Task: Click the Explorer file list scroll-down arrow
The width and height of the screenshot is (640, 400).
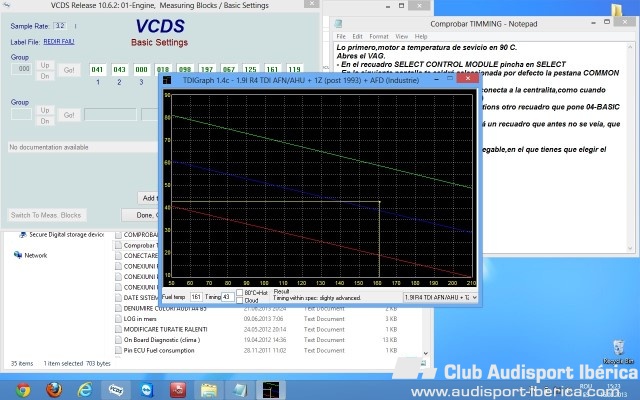Action: (x=426, y=353)
